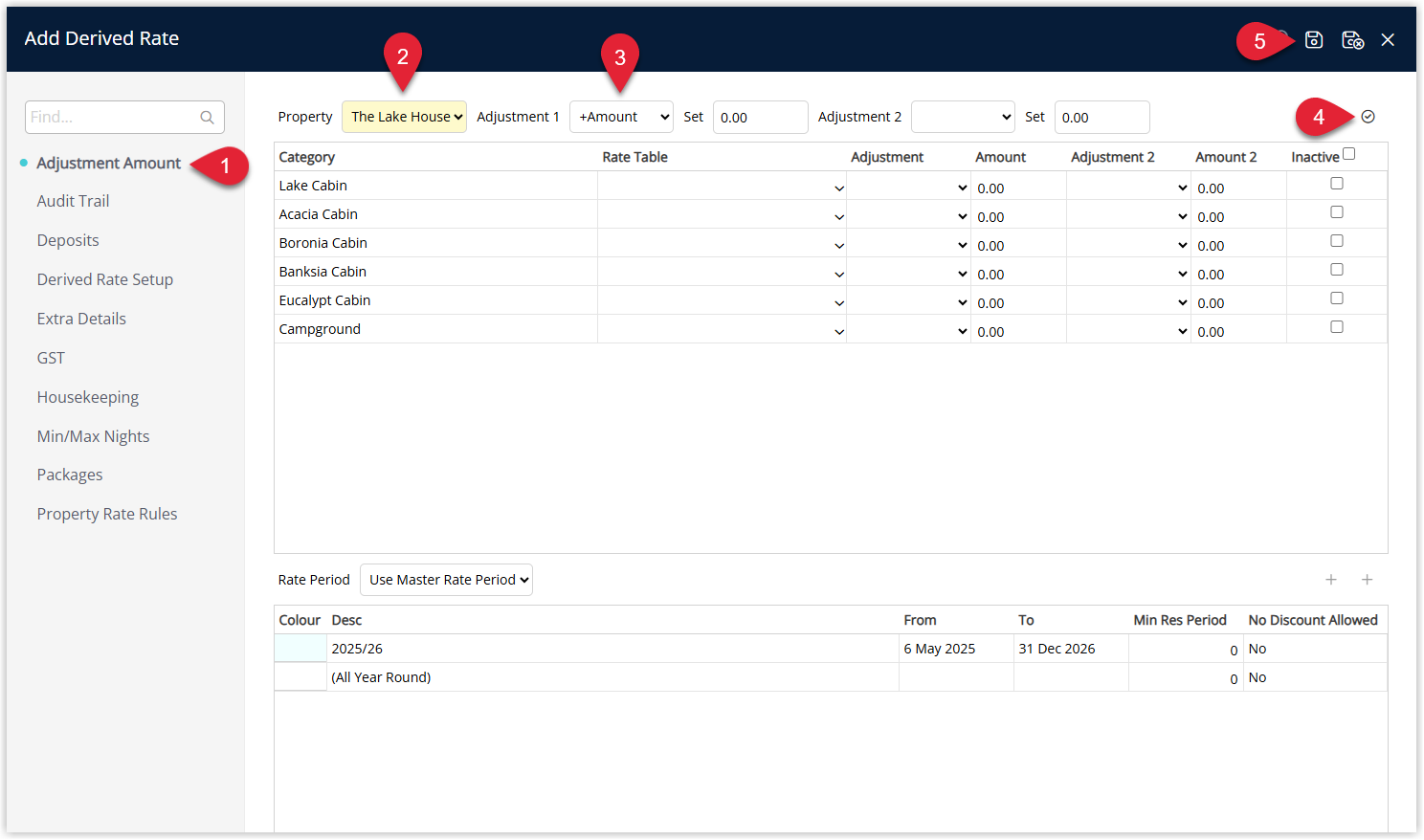Click the 6 May 2025 From date
Image resolution: width=1424 pixels, height=840 pixels.
pyautogui.click(x=940, y=649)
